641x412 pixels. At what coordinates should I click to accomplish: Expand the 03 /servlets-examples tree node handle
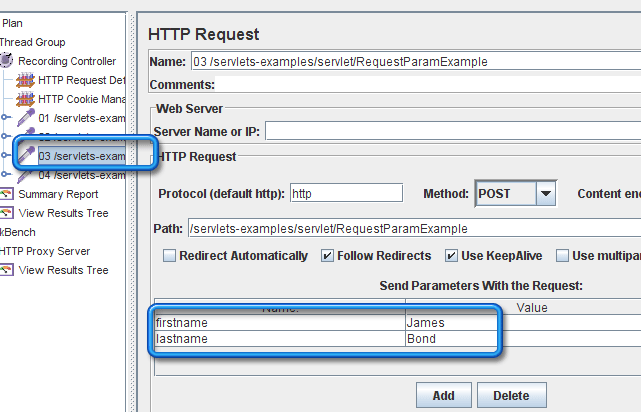[x=5, y=155]
